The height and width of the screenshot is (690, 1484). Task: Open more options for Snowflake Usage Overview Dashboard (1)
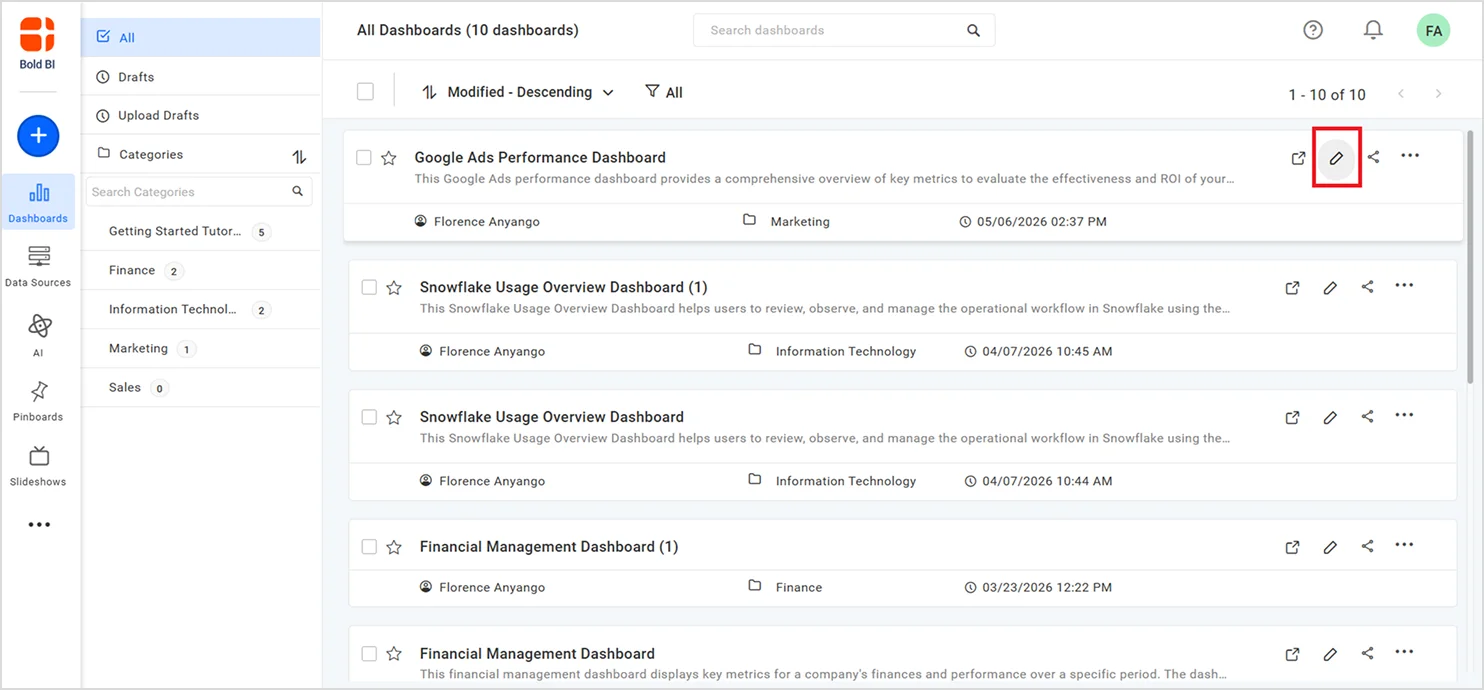pyautogui.click(x=1404, y=286)
